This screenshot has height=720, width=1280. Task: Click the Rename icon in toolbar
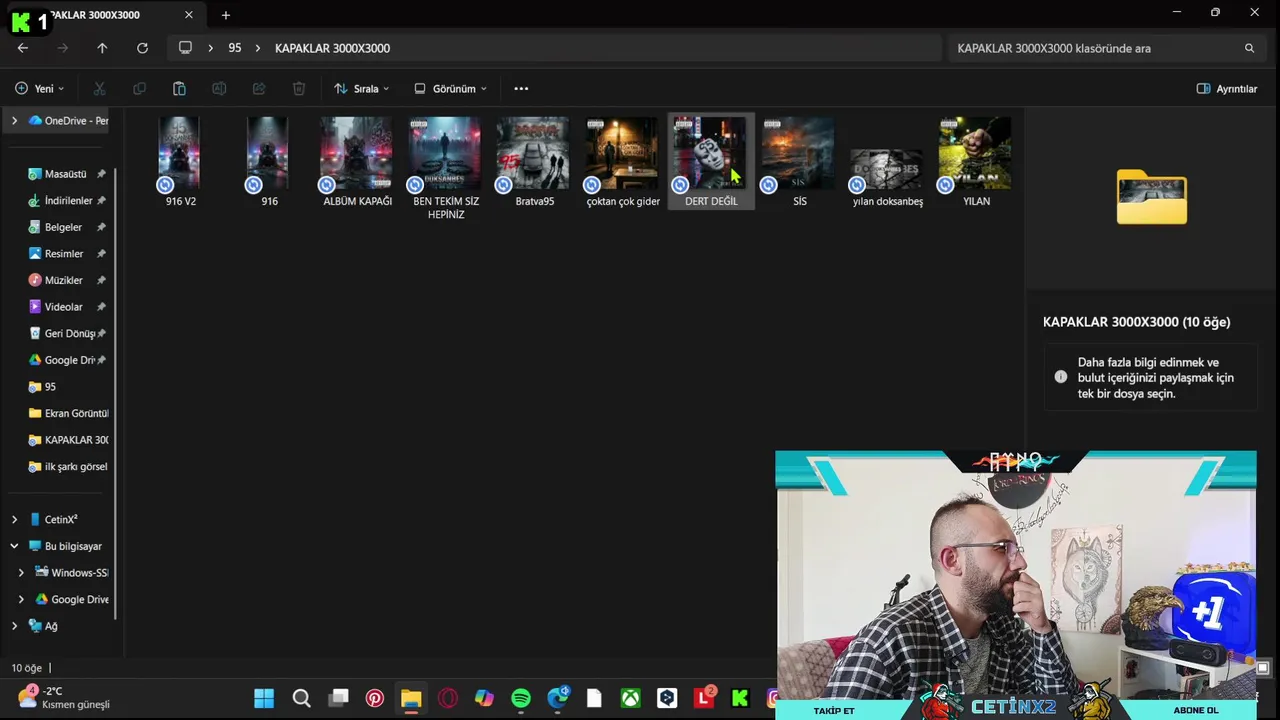[219, 89]
